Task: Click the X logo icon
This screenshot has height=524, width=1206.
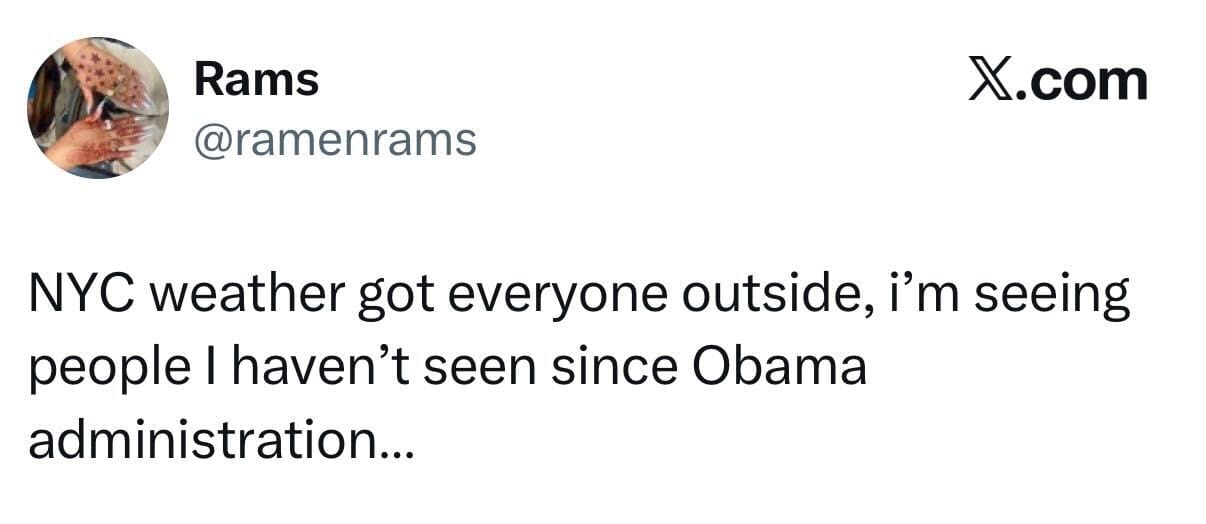Action: pos(990,81)
